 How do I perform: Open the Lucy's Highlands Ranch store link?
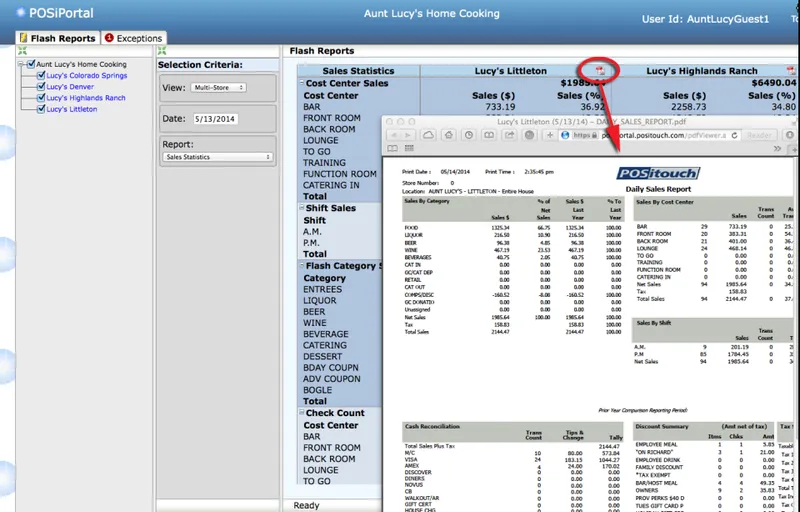[86, 98]
